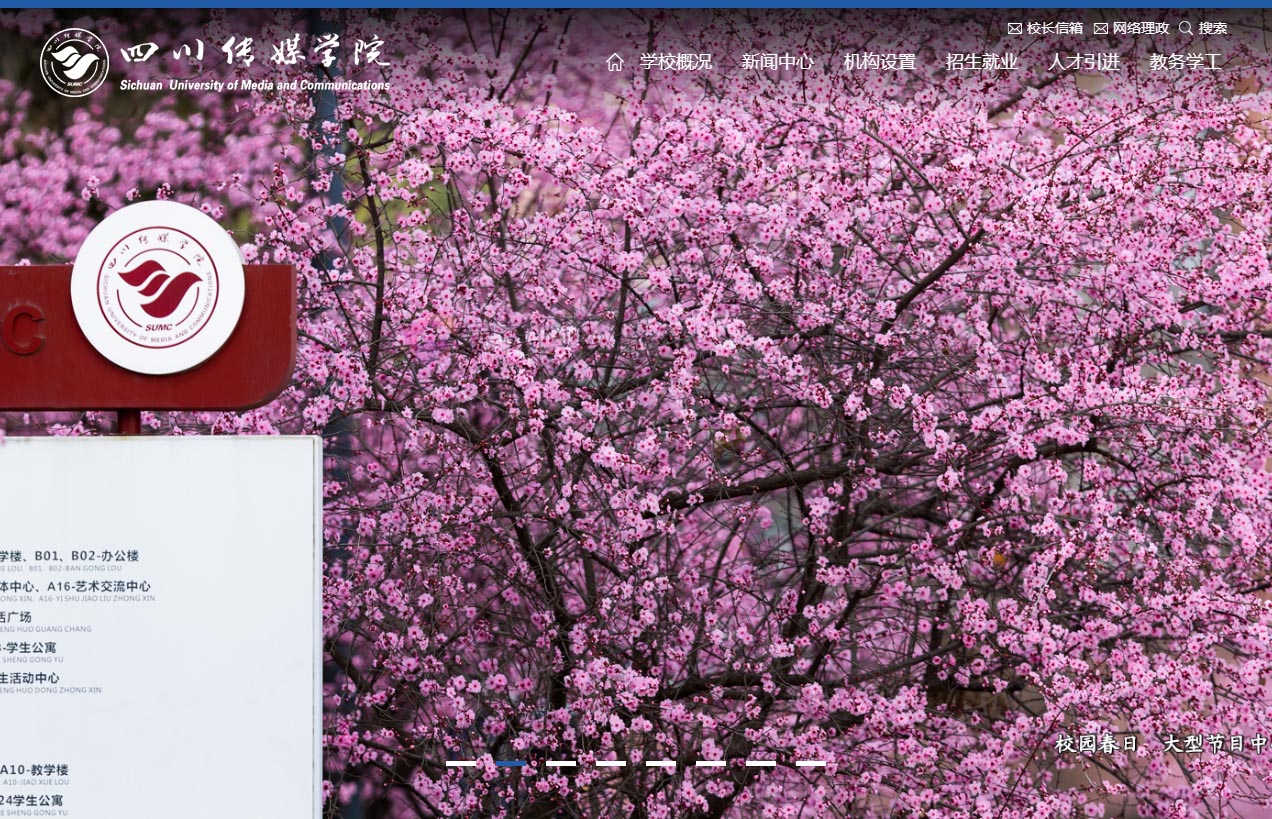Select the fourth carousel slide indicator

[611, 763]
